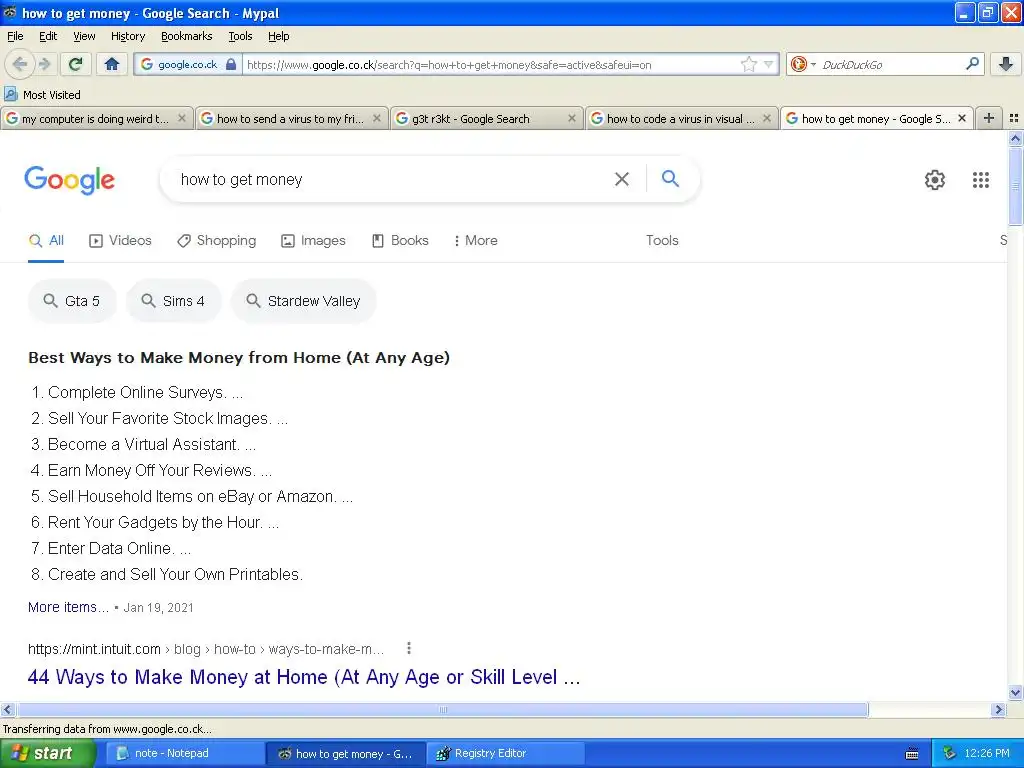Click the 'Stardew Valley' suggestion chip
The width and height of the screenshot is (1024, 768).
pos(303,300)
